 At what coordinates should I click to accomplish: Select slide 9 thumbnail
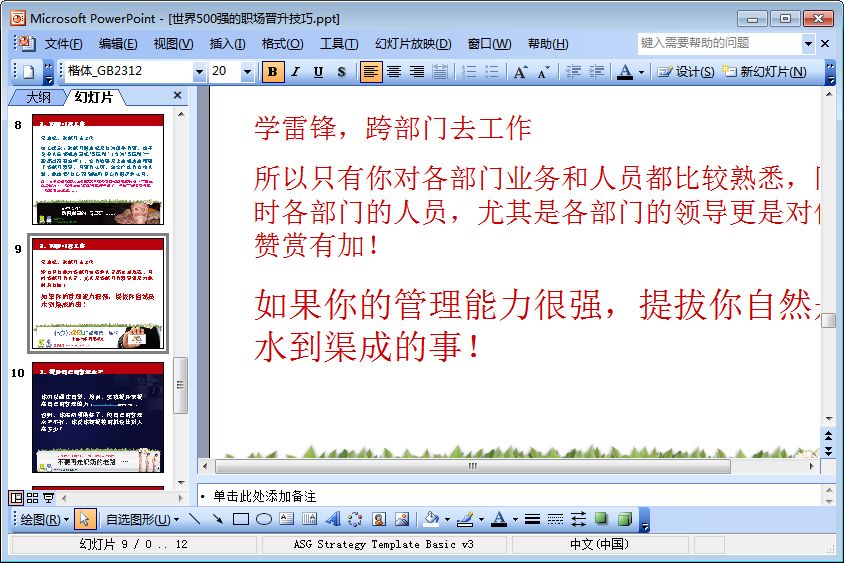[98, 293]
